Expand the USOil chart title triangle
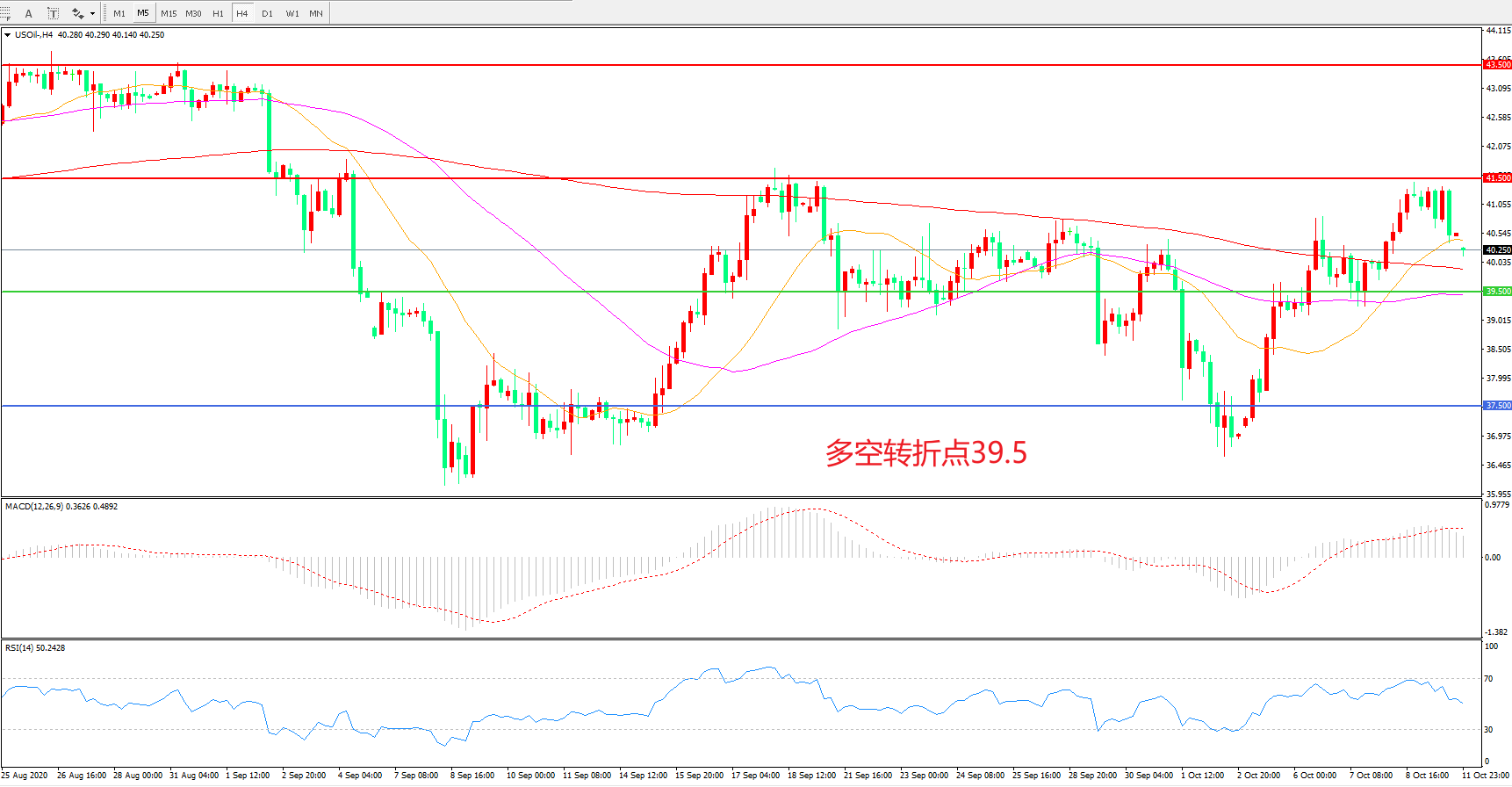The height and width of the screenshot is (787, 1512). pyautogui.click(x=8, y=35)
